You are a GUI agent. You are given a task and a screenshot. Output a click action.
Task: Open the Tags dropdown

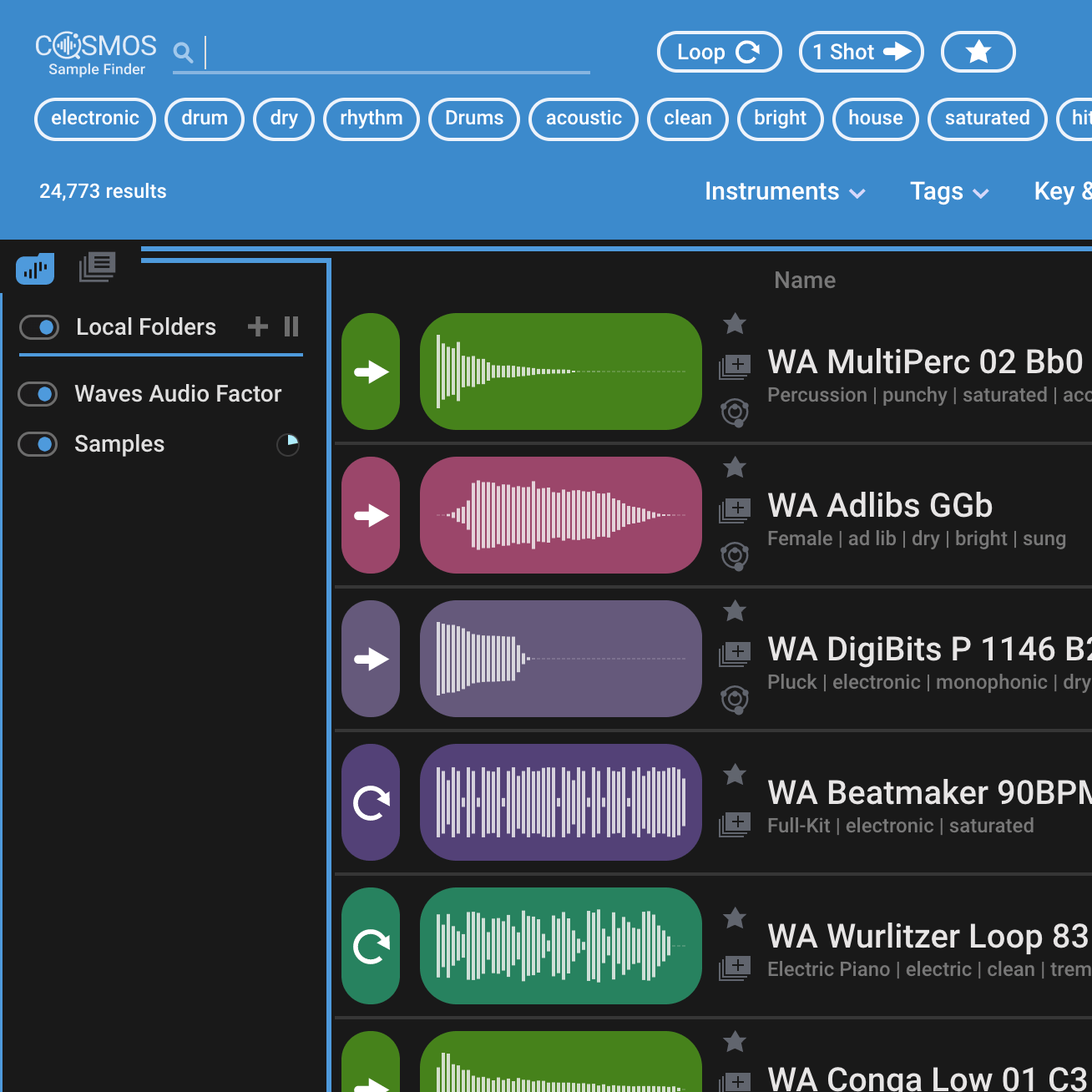click(x=949, y=192)
